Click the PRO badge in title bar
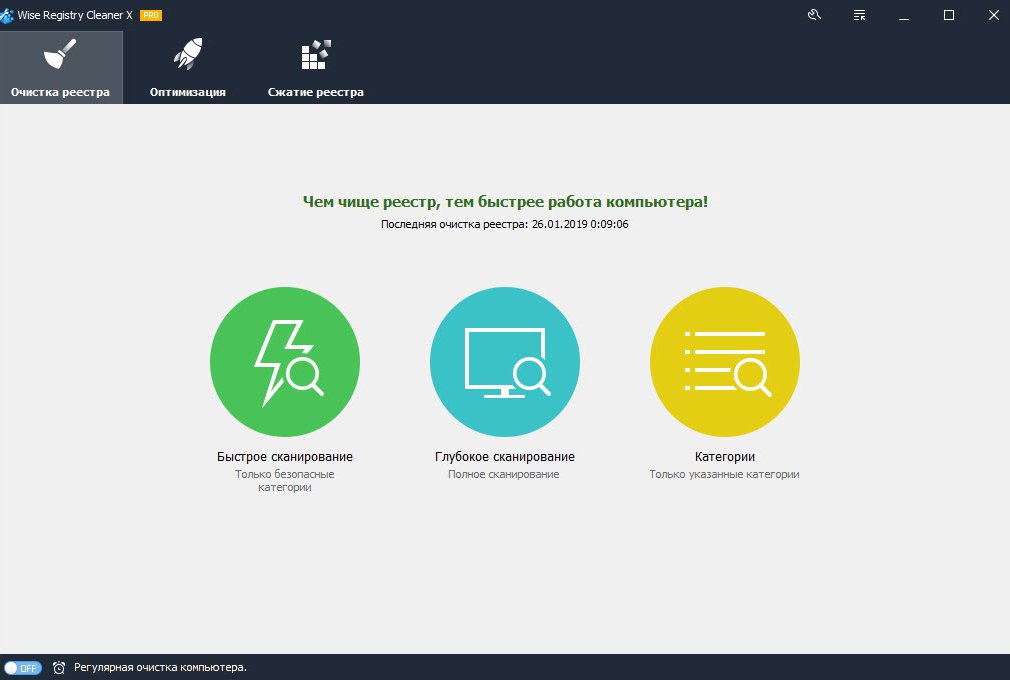The width and height of the screenshot is (1010, 680). (151, 15)
